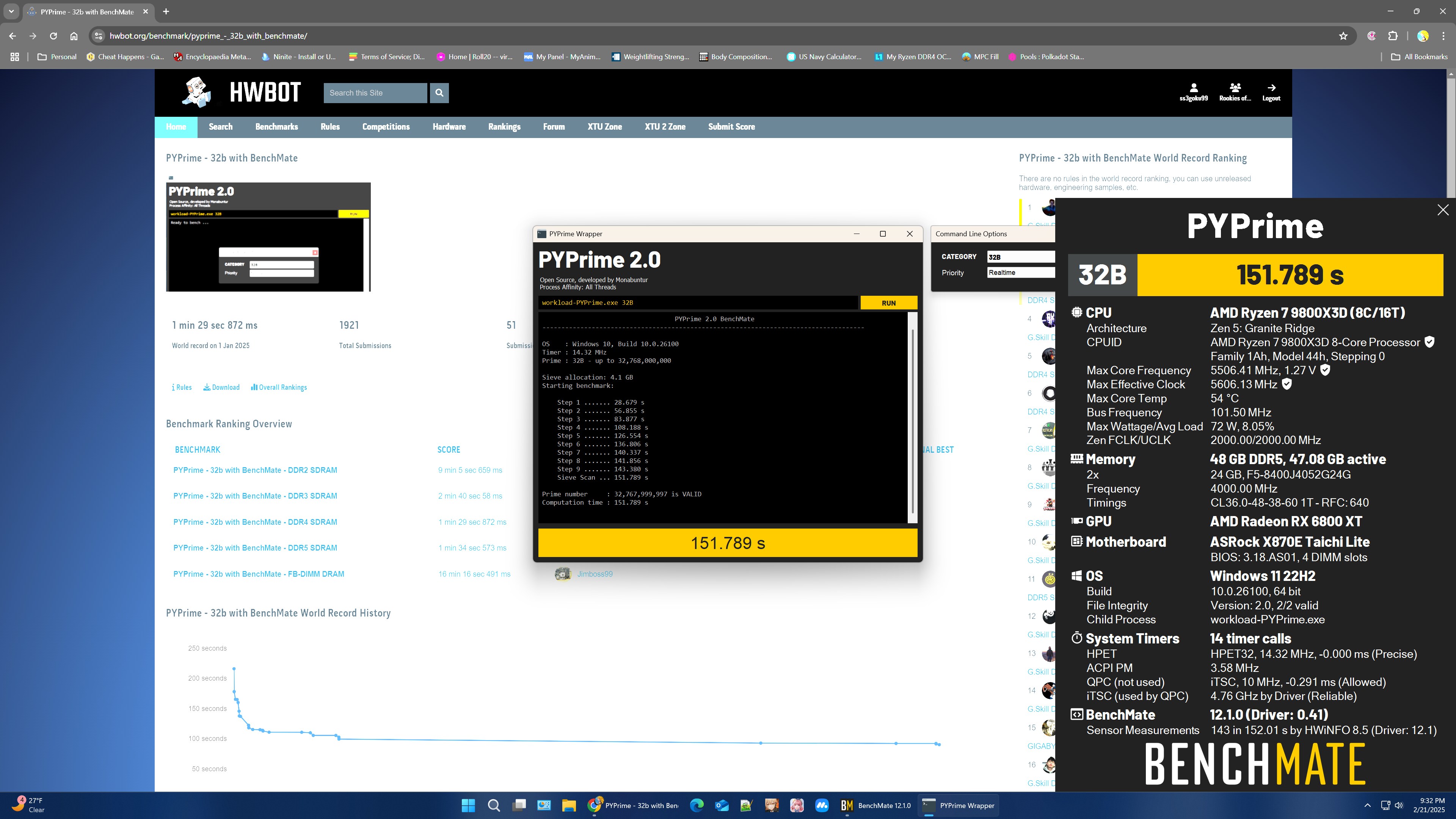Open the Jimboss99 user link

[x=595, y=574]
